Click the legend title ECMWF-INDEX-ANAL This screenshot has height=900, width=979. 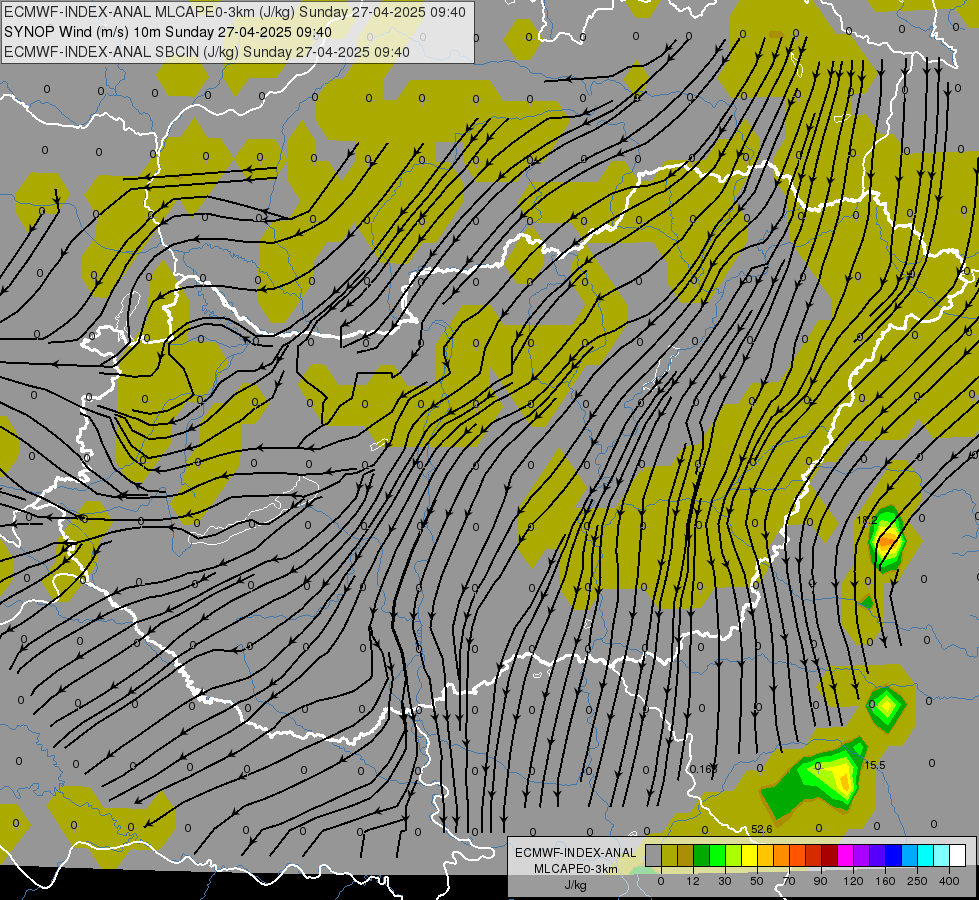click(x=576, y=853)
